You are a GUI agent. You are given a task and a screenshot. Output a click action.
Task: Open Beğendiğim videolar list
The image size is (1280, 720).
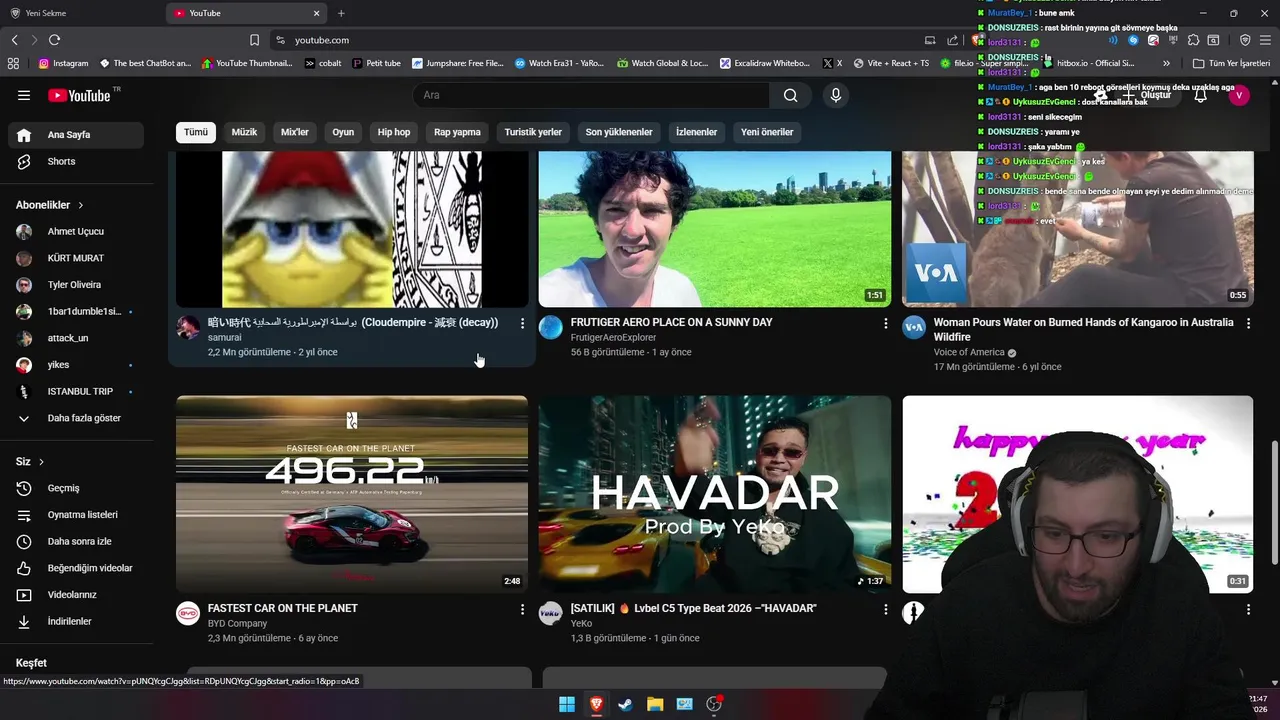76,568
